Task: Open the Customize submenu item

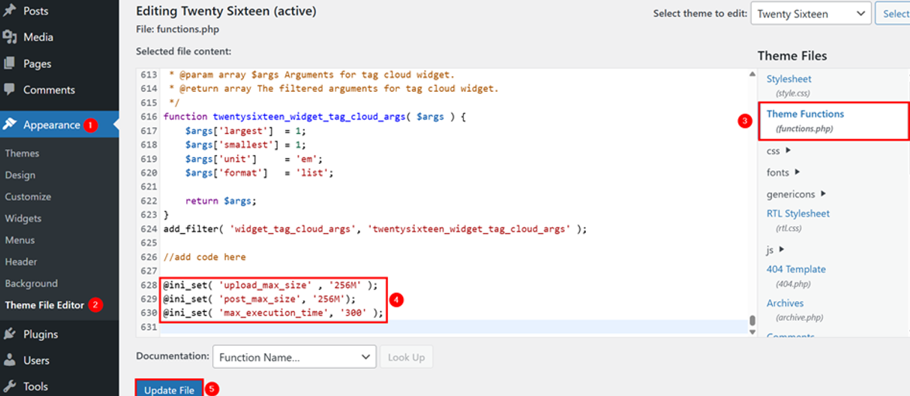Action: (28, 197)
